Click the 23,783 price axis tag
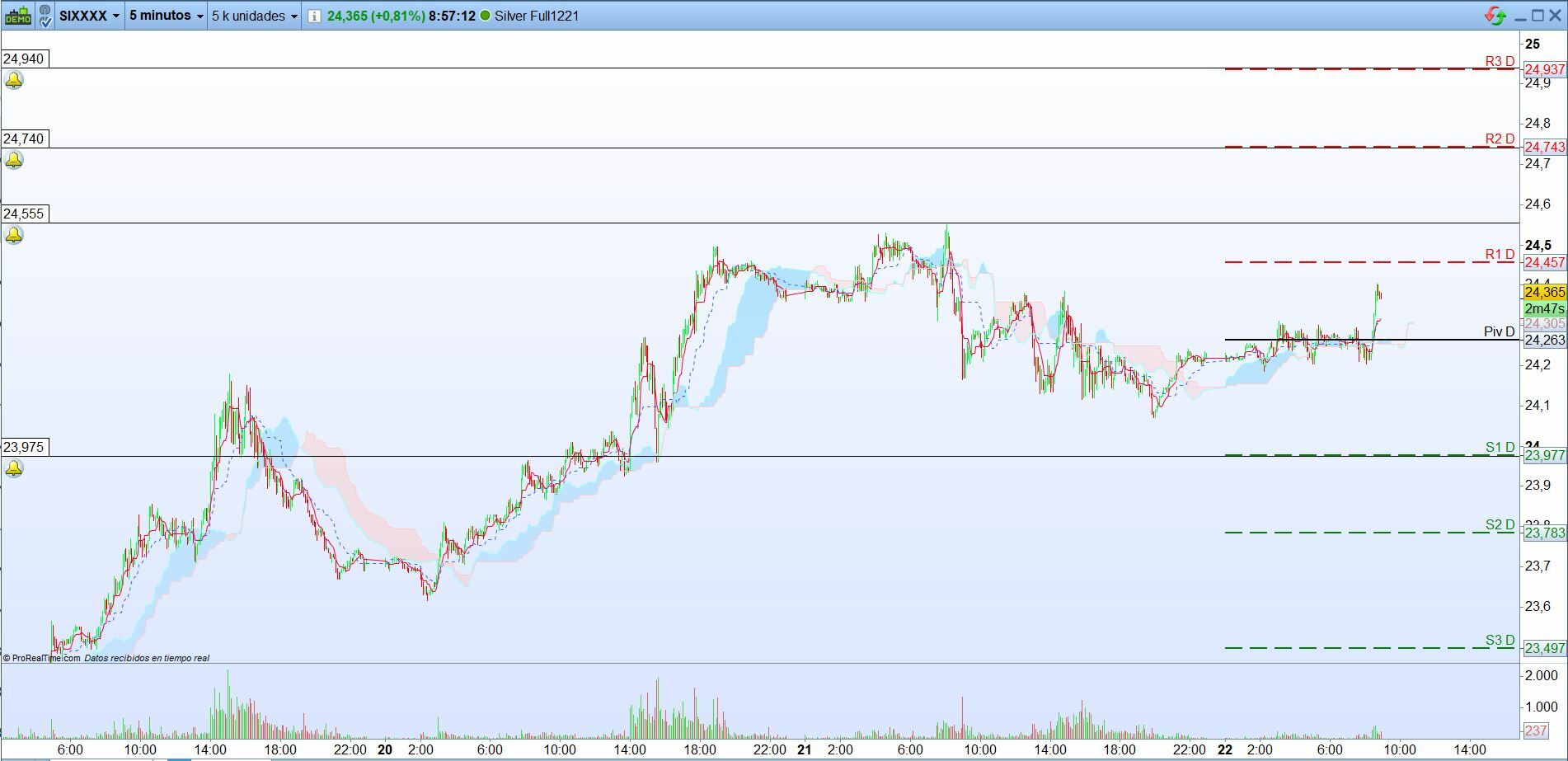Viewport: 1568px width, 761px height. pos(1544,533)
